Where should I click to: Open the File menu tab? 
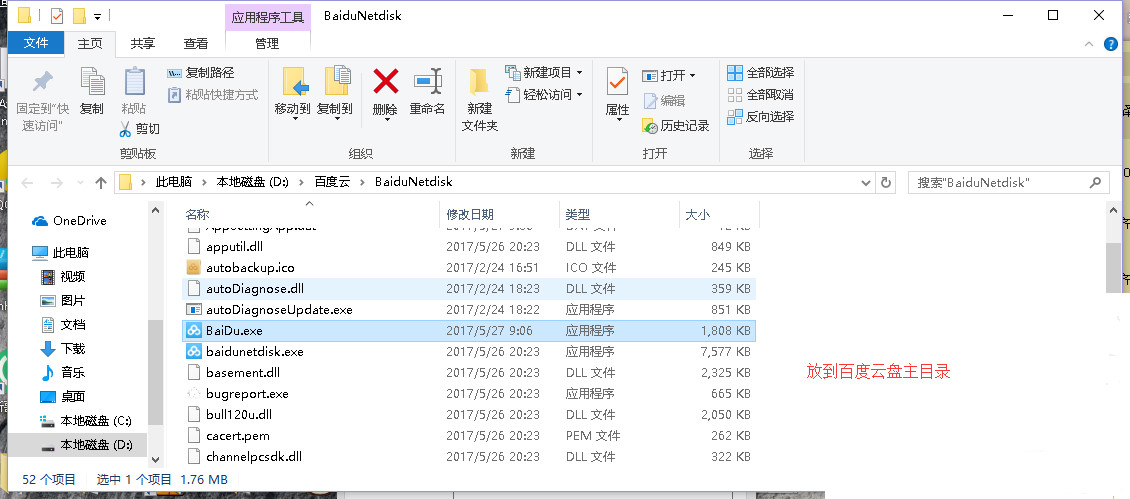pos(35,43)
